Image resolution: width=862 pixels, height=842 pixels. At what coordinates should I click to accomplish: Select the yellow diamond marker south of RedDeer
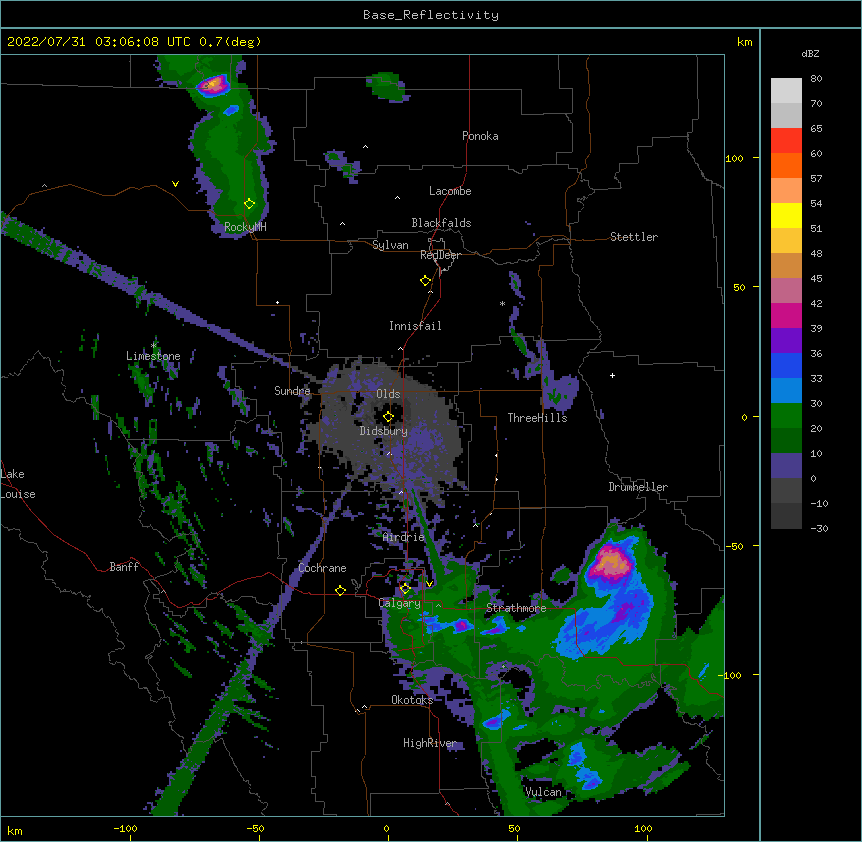[x=426, y=281]
